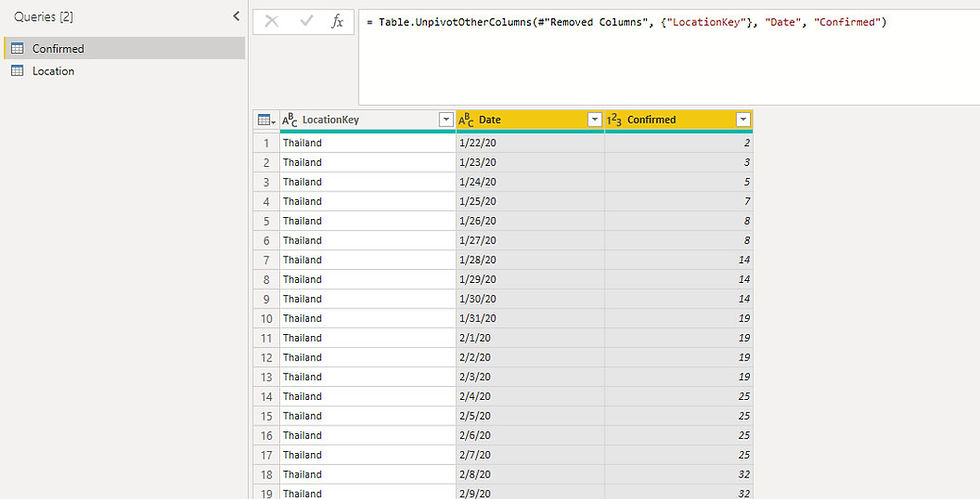
Task: Click date cell 2/6/20
Action: [x=530, y=436]
